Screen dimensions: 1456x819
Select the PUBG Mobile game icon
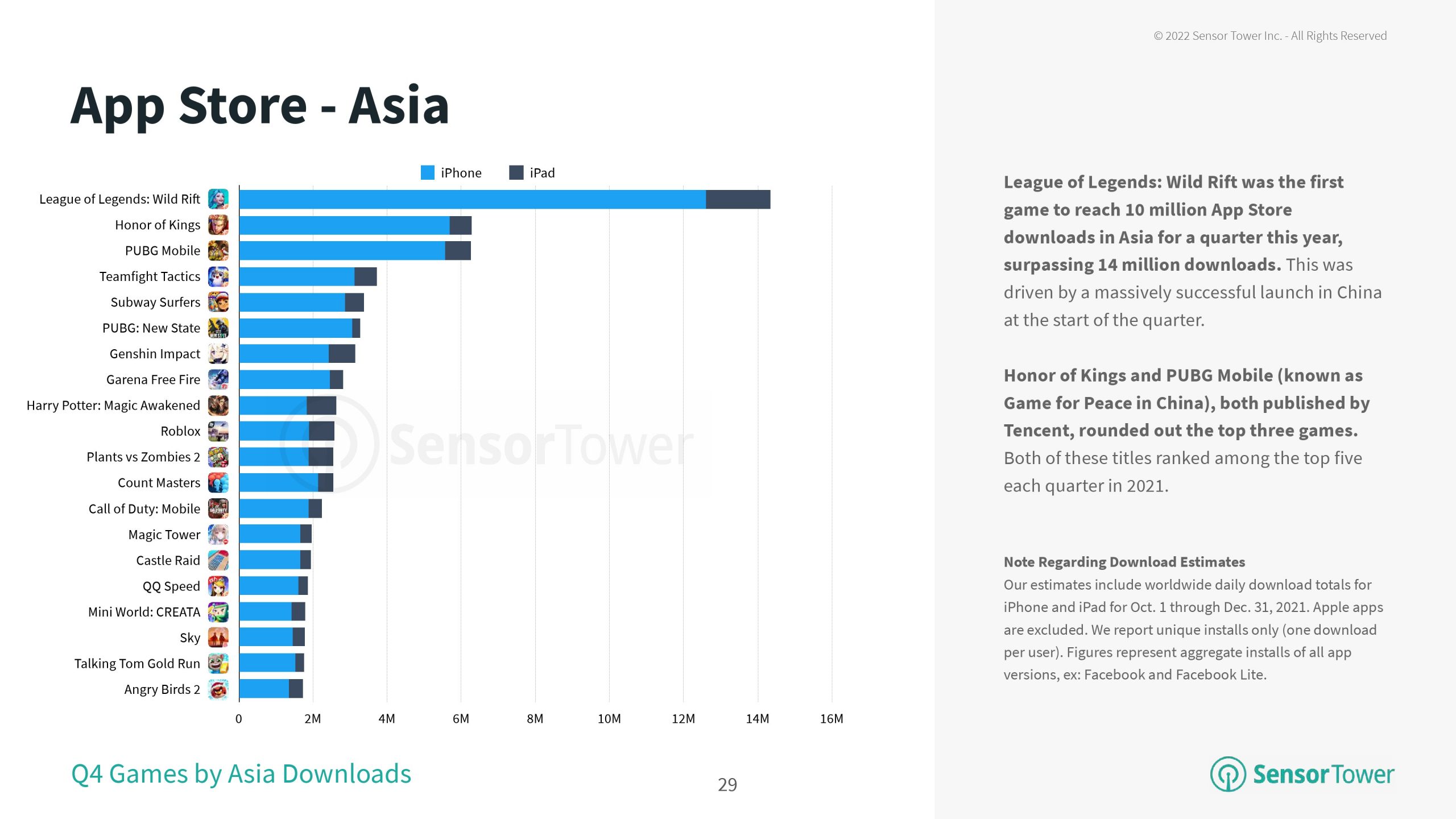(x=218, y=251)
